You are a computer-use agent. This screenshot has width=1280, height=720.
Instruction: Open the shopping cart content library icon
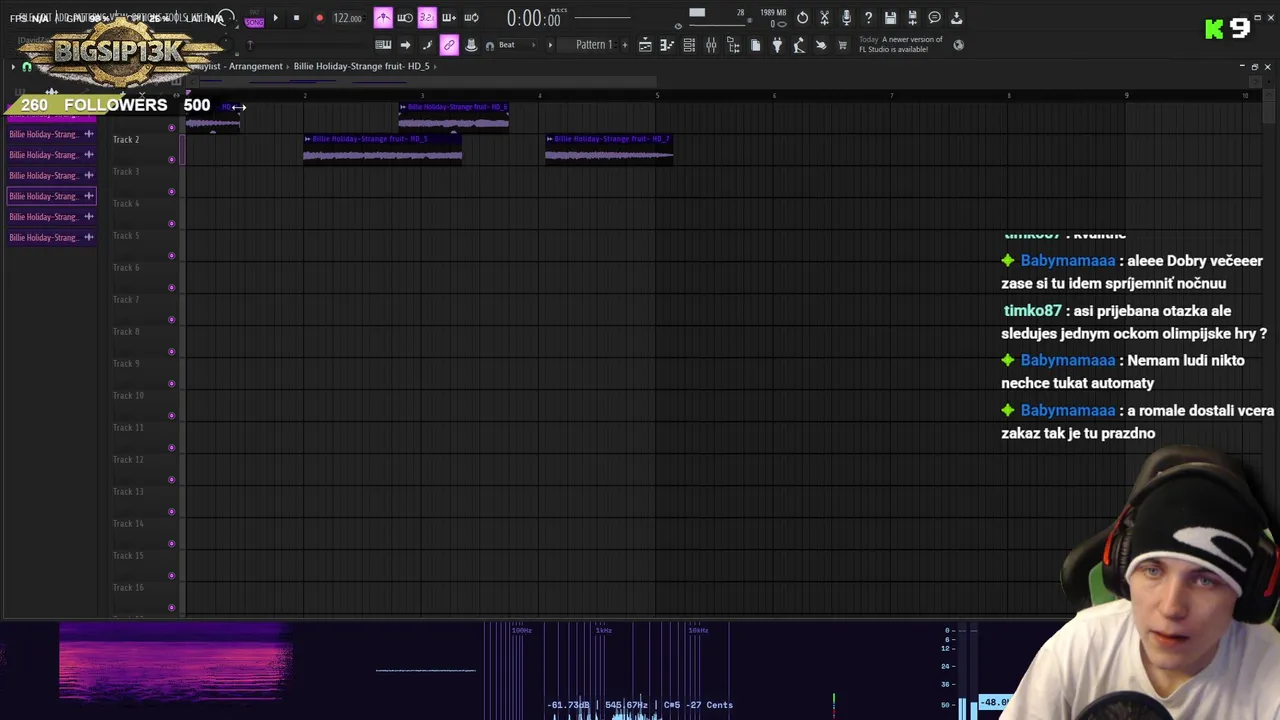coord(843,45)
